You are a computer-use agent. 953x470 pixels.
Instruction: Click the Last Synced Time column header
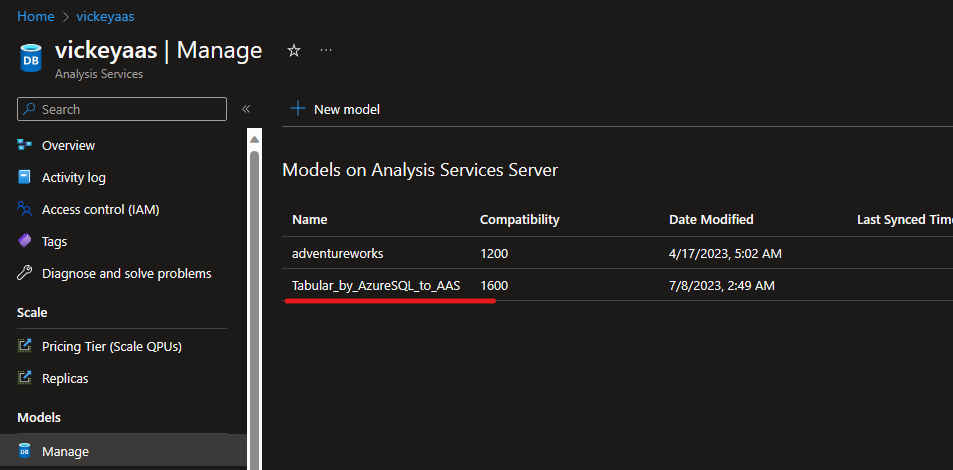tap(904, 219)
